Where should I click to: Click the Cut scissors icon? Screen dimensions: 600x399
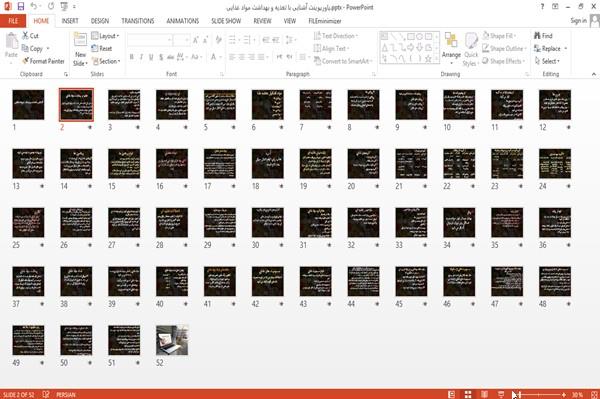click(x=25, y=36)
